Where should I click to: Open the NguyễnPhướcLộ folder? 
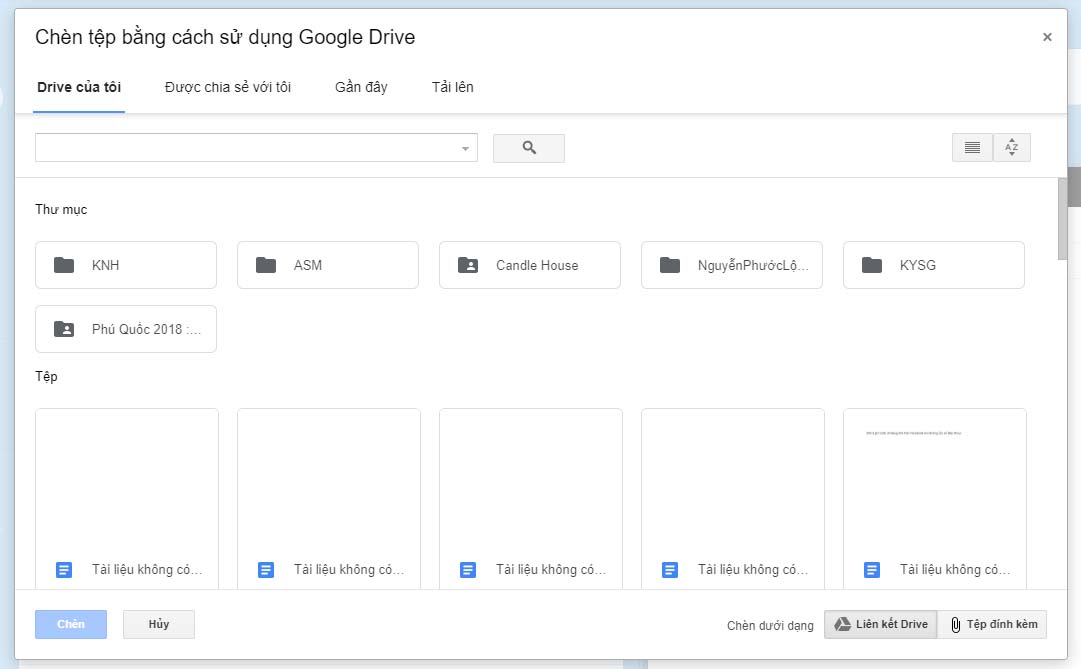click(731, 265)
